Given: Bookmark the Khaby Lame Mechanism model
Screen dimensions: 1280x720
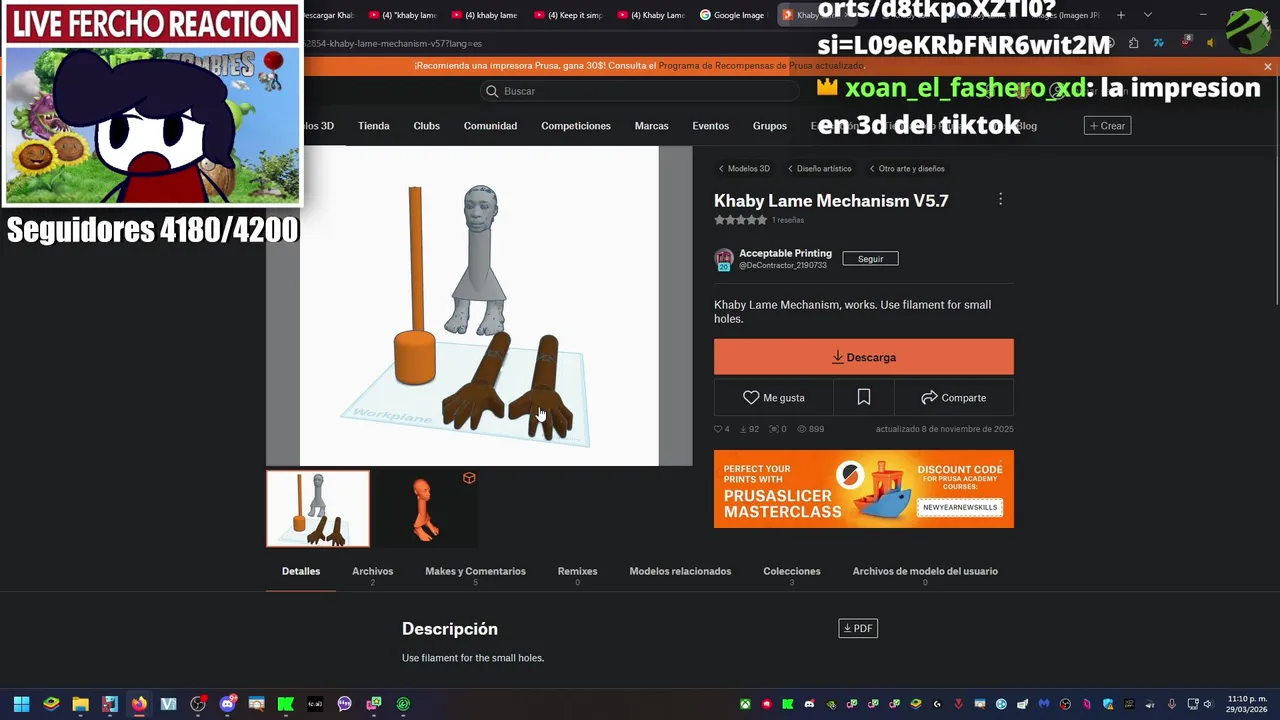Looking at the screenshot, I should click(864, 397).
